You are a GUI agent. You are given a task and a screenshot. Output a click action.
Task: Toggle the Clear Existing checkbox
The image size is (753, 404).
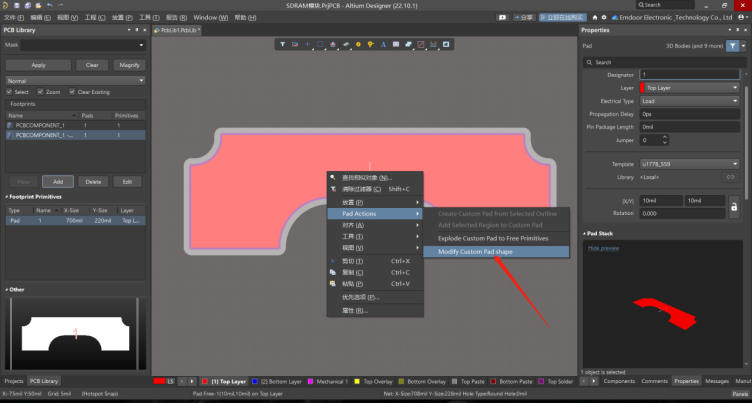click(x=72, y=92)
